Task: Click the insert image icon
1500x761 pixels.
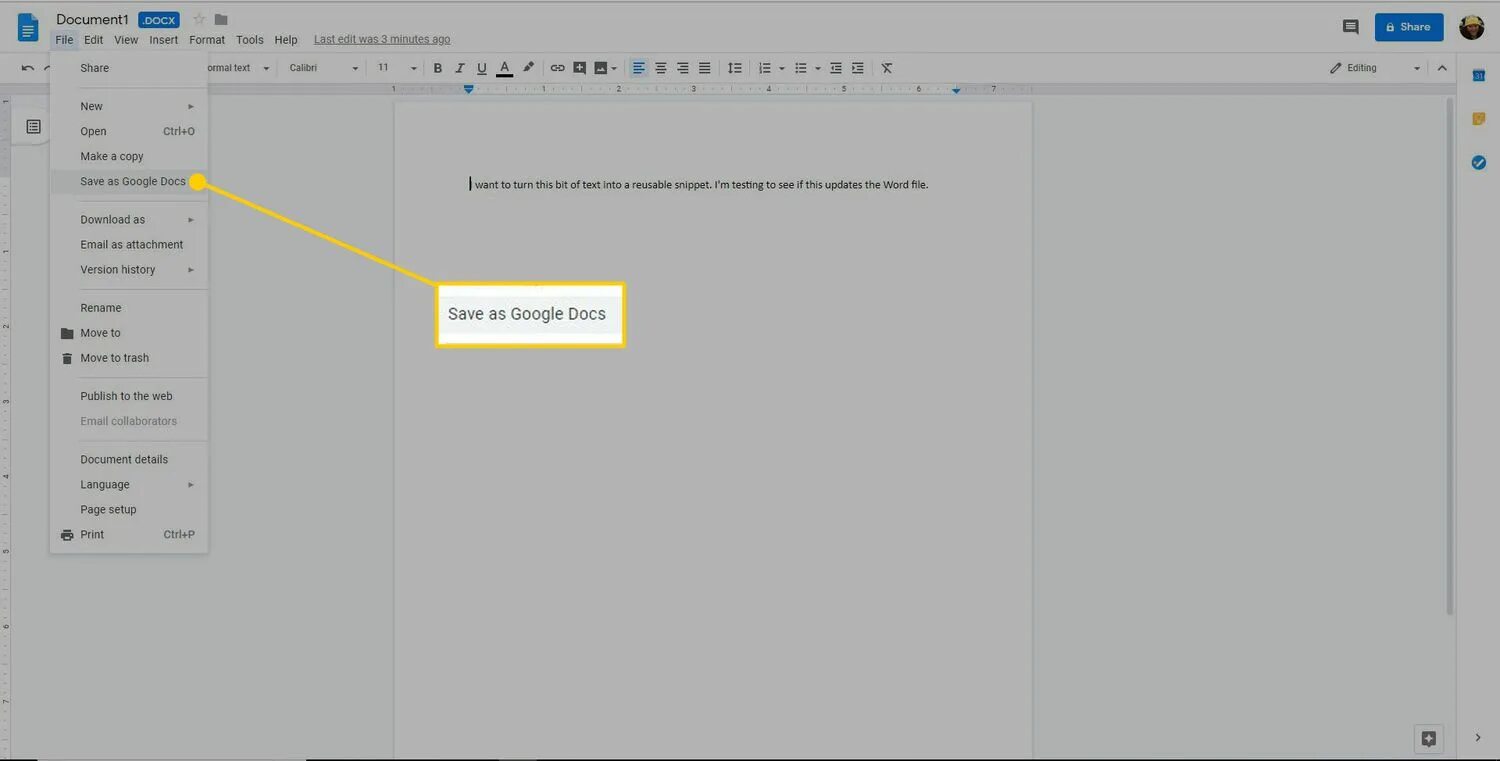Action: (600, 68)
